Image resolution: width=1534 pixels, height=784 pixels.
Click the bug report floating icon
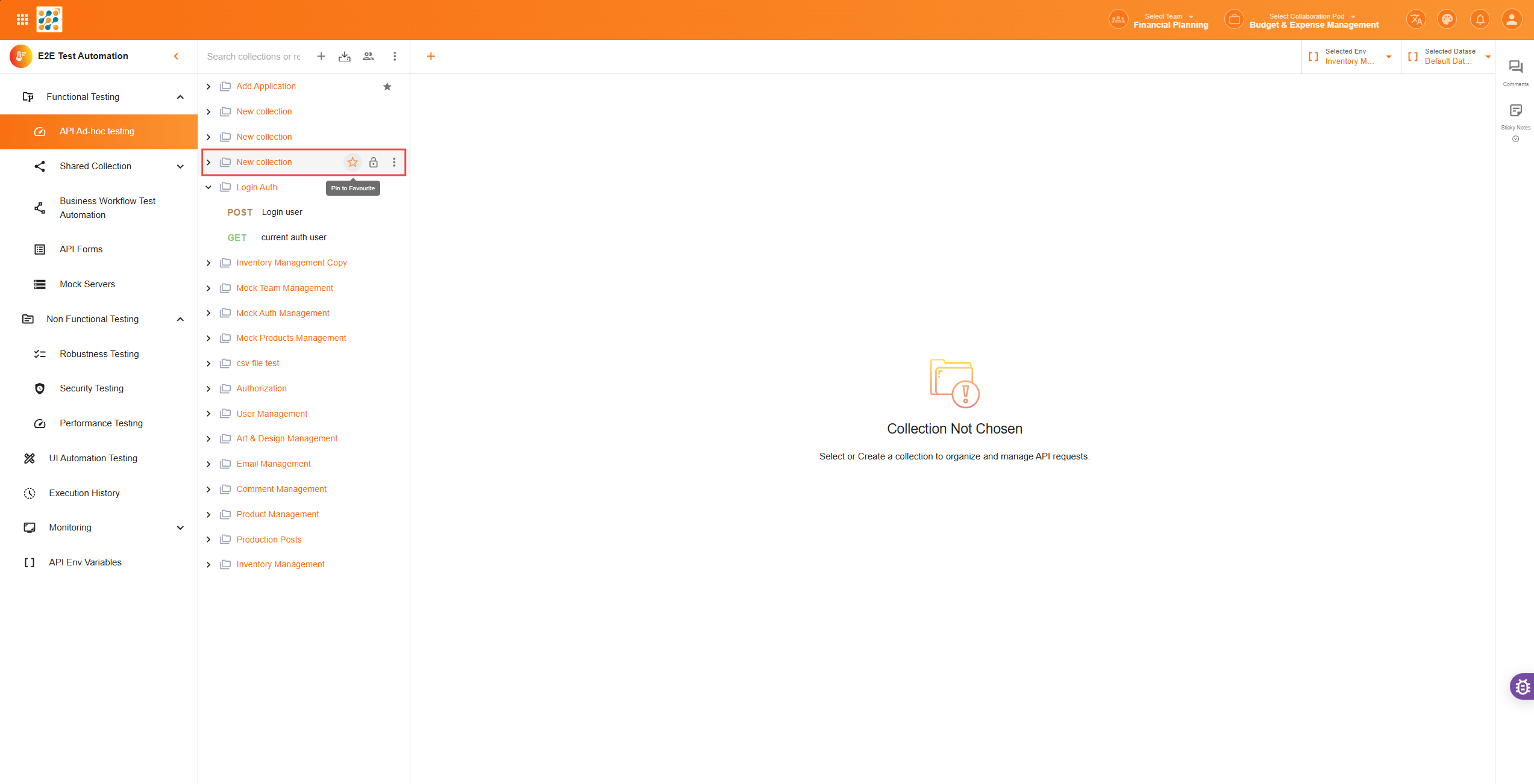tap(1523, 686)
